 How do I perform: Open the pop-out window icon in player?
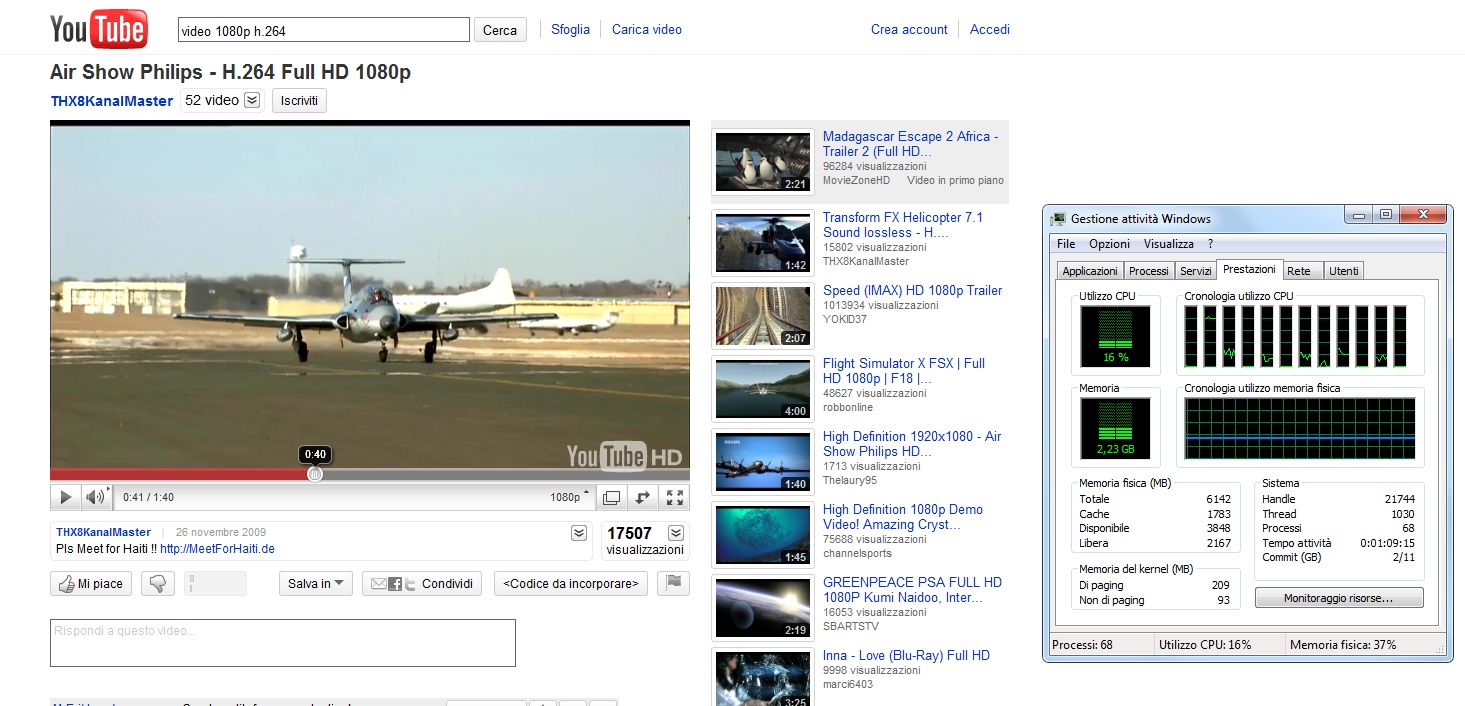[x=610, y=497]
